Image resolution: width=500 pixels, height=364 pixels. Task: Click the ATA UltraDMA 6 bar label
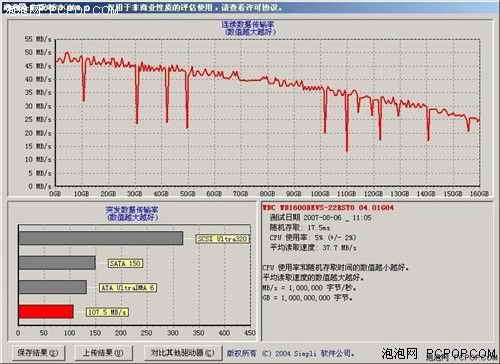[128, 288]
